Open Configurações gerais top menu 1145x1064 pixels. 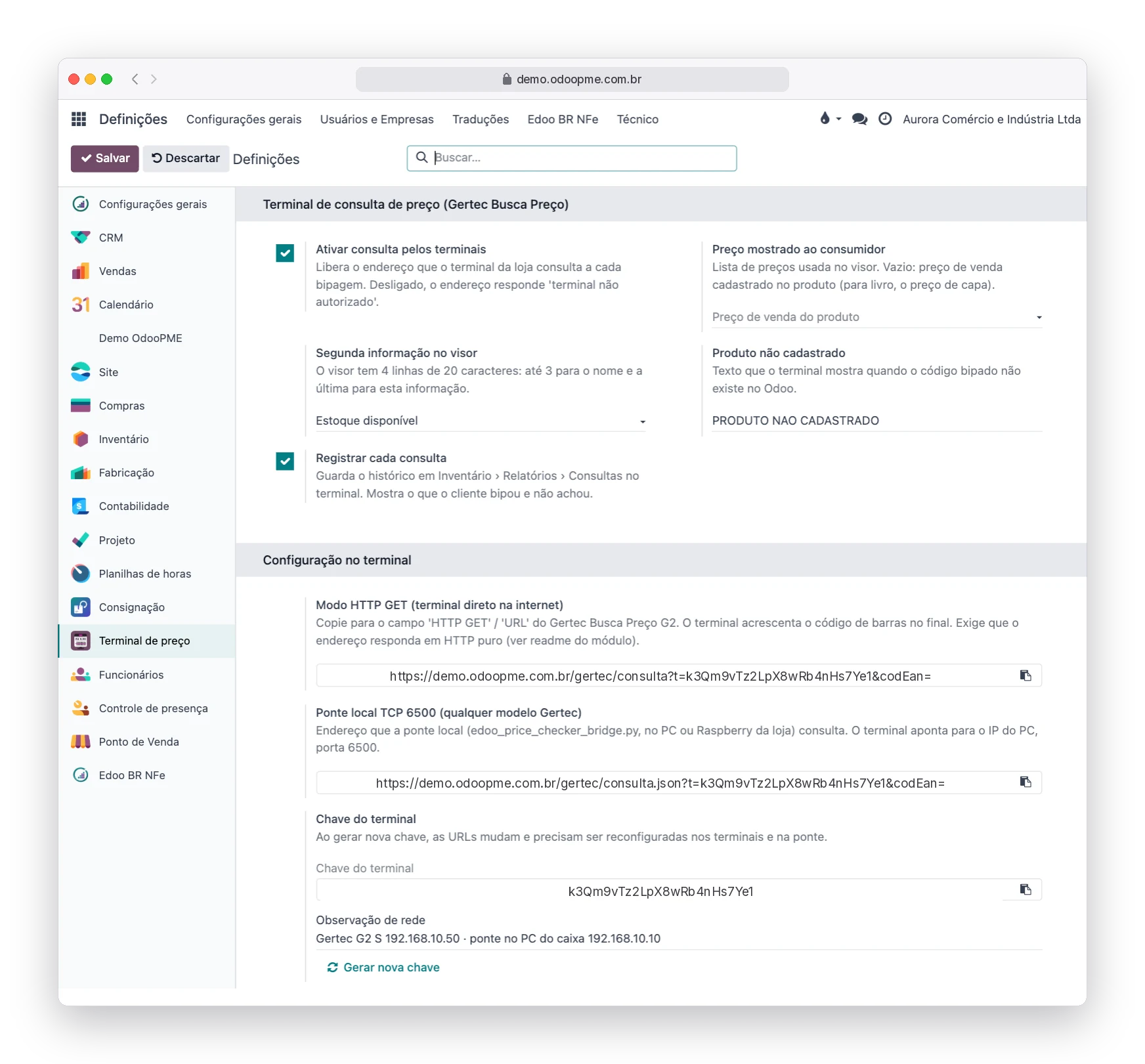244,119
